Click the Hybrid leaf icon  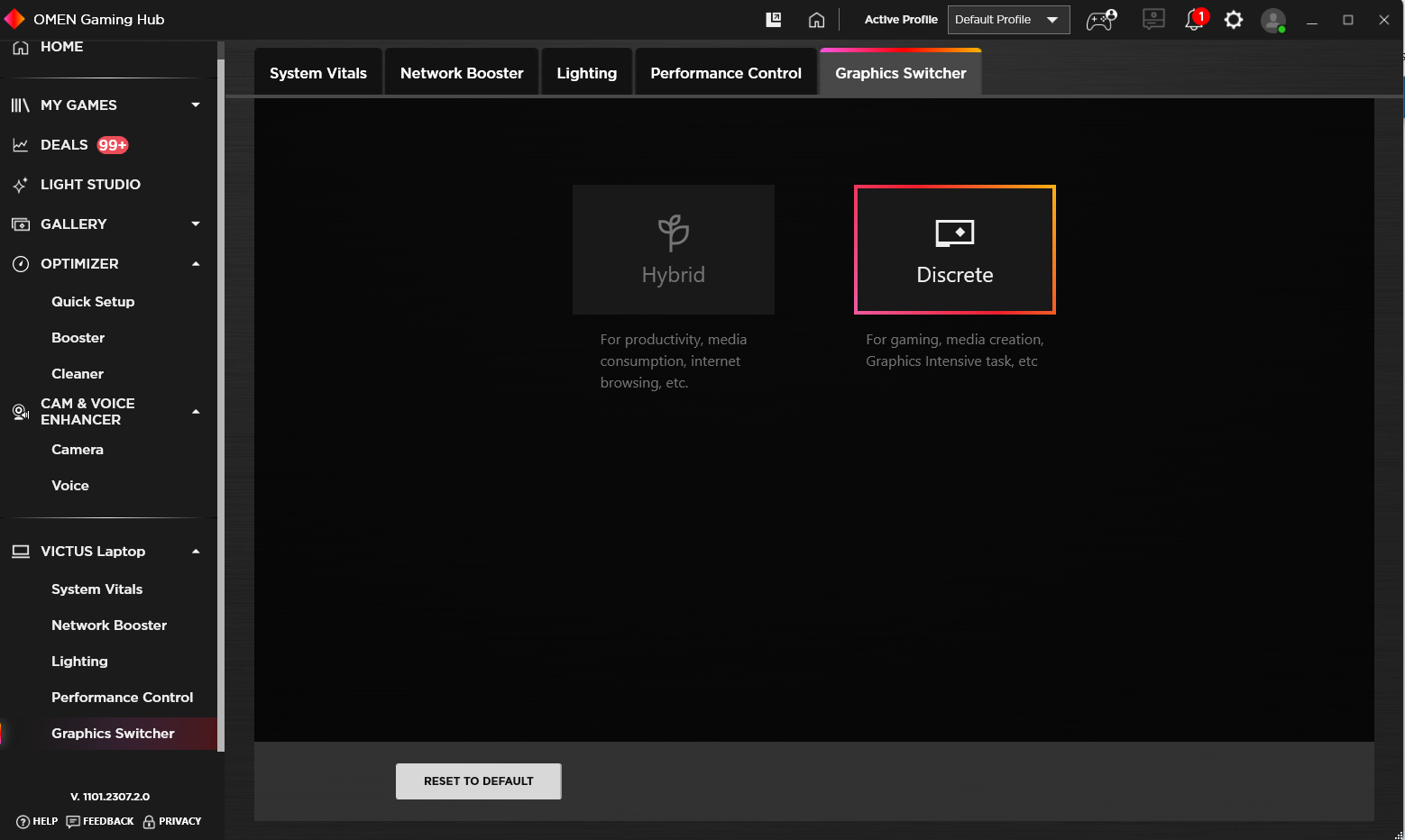[x=674, y=233]
